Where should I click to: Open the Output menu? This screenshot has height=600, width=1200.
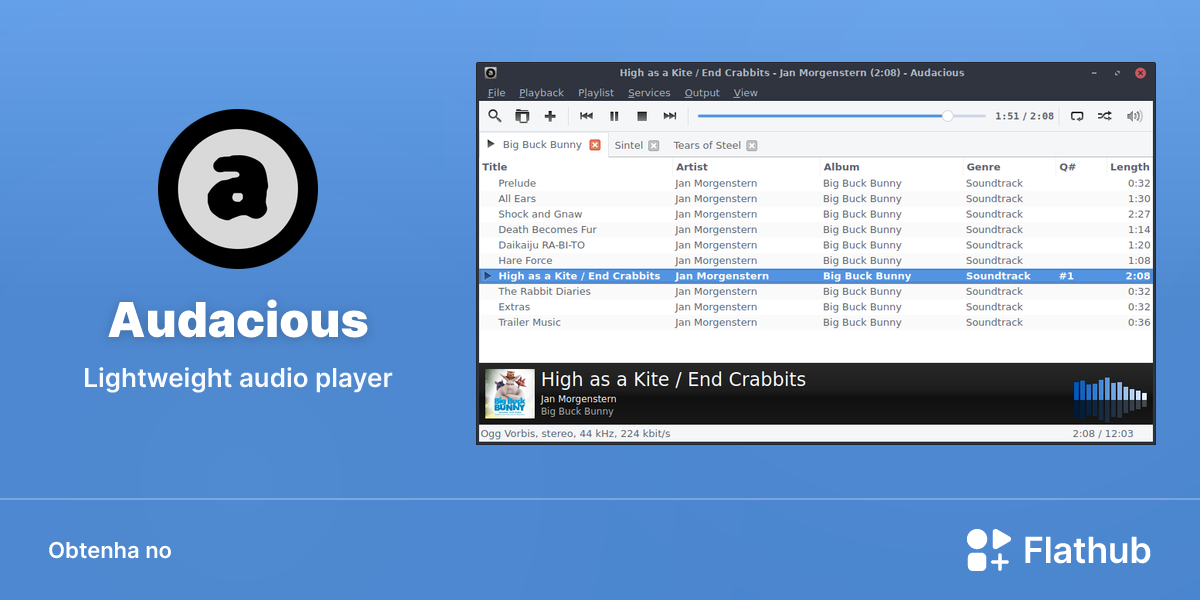[702, 93]
